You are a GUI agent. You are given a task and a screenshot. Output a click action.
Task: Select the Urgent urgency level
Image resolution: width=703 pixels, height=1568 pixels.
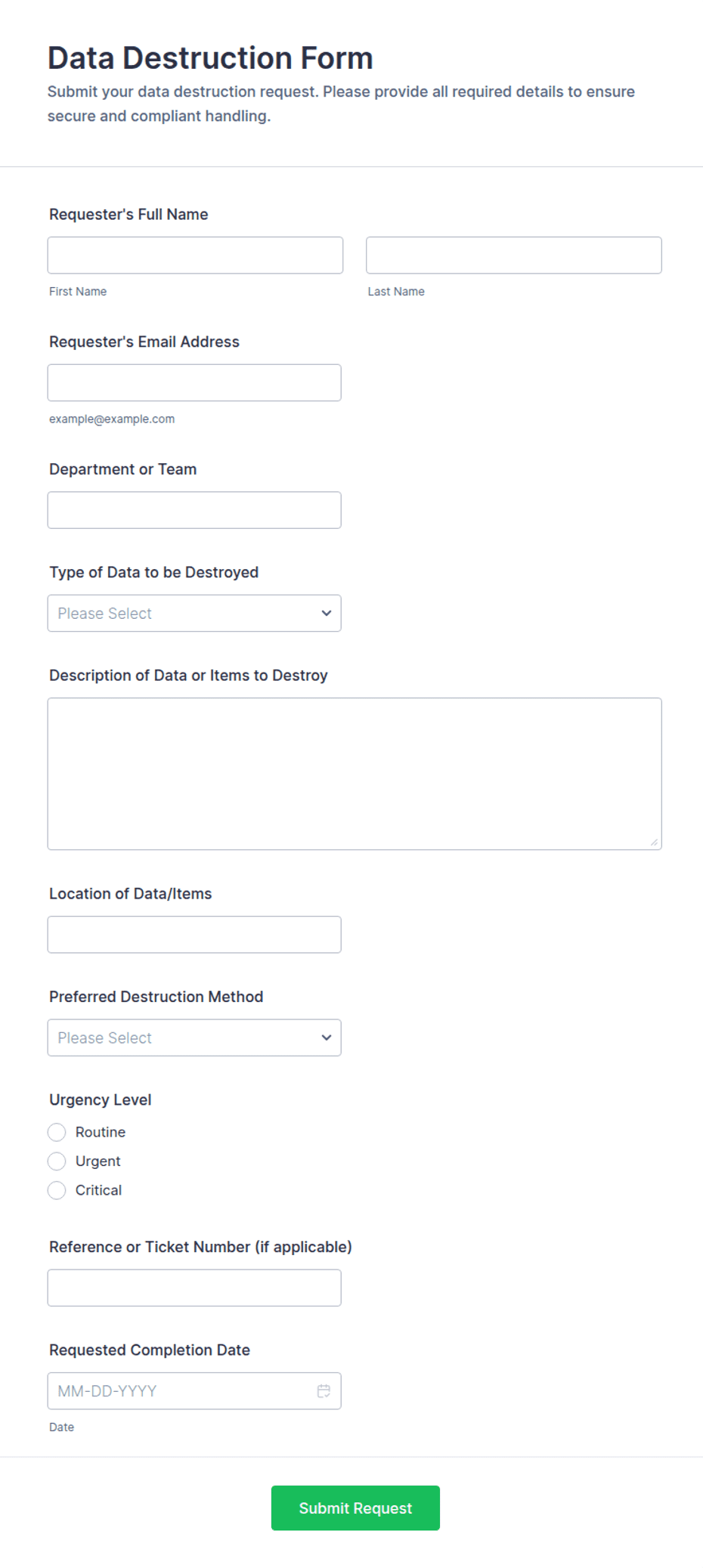click(x=57, y=1161)
